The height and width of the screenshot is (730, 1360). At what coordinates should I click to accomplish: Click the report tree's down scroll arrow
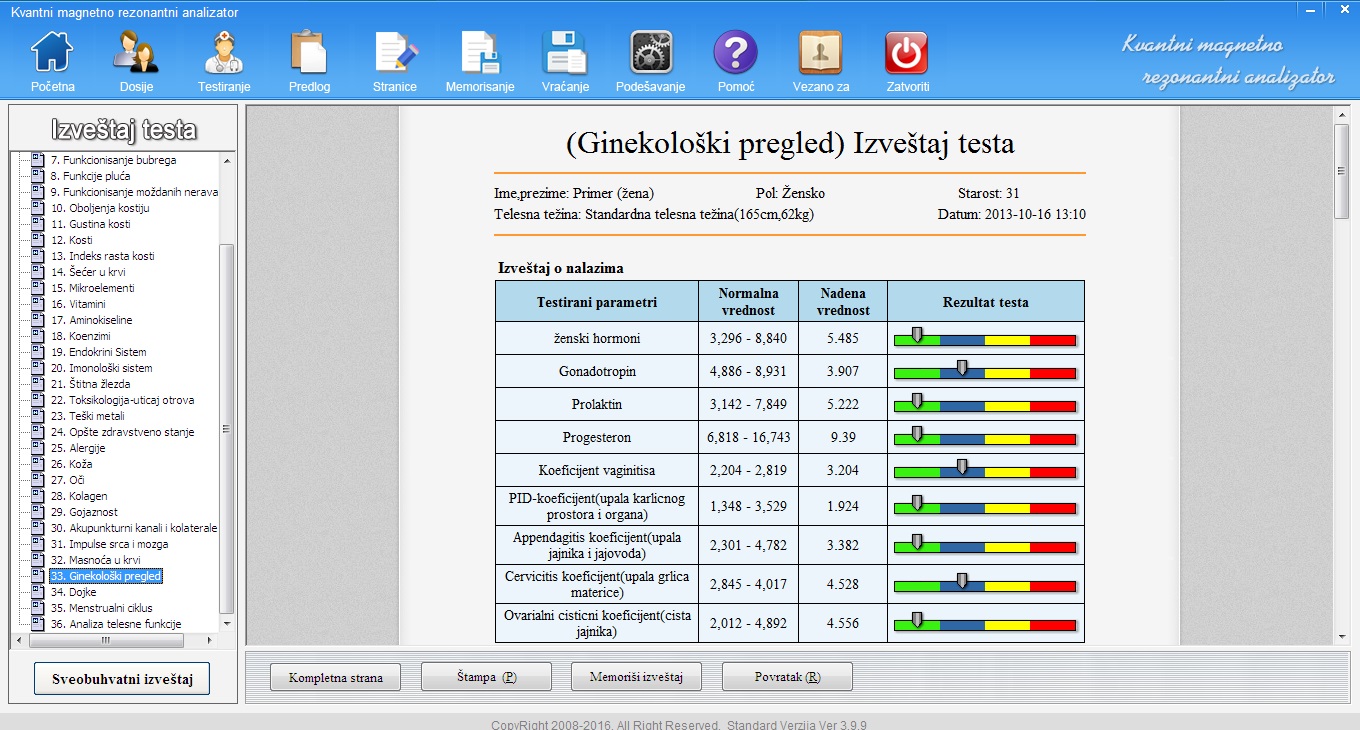[x=227, y=624]
